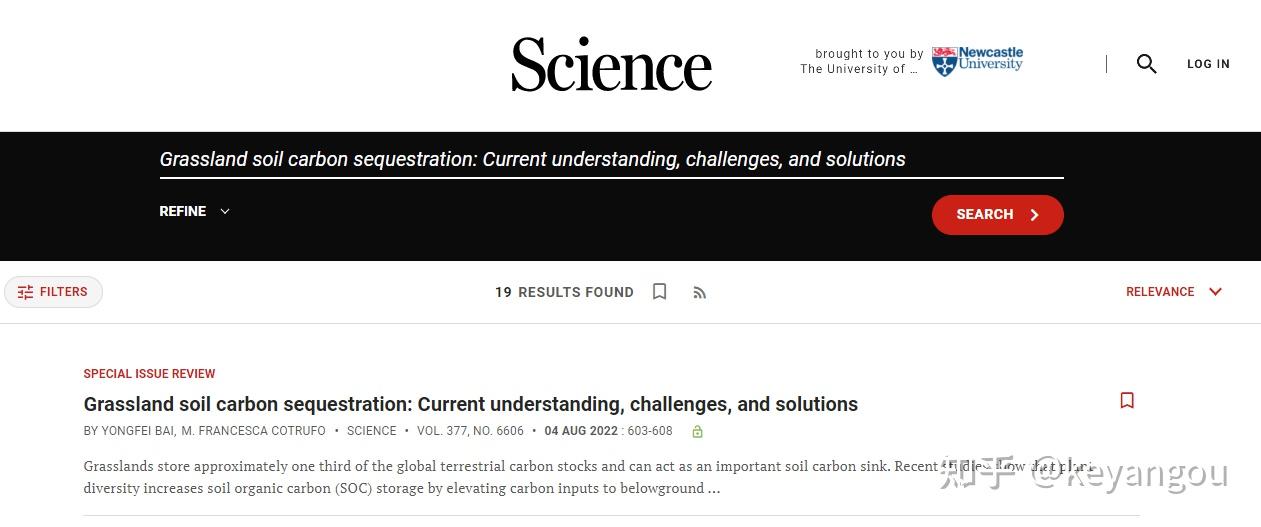Click the filters slider icon

point(26,292)
